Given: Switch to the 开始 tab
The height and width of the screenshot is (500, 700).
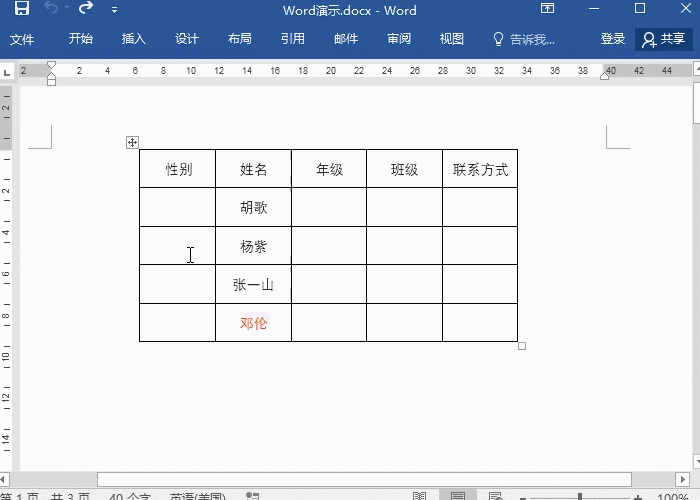Looking at the screenshot, I should tap(81, 39).
